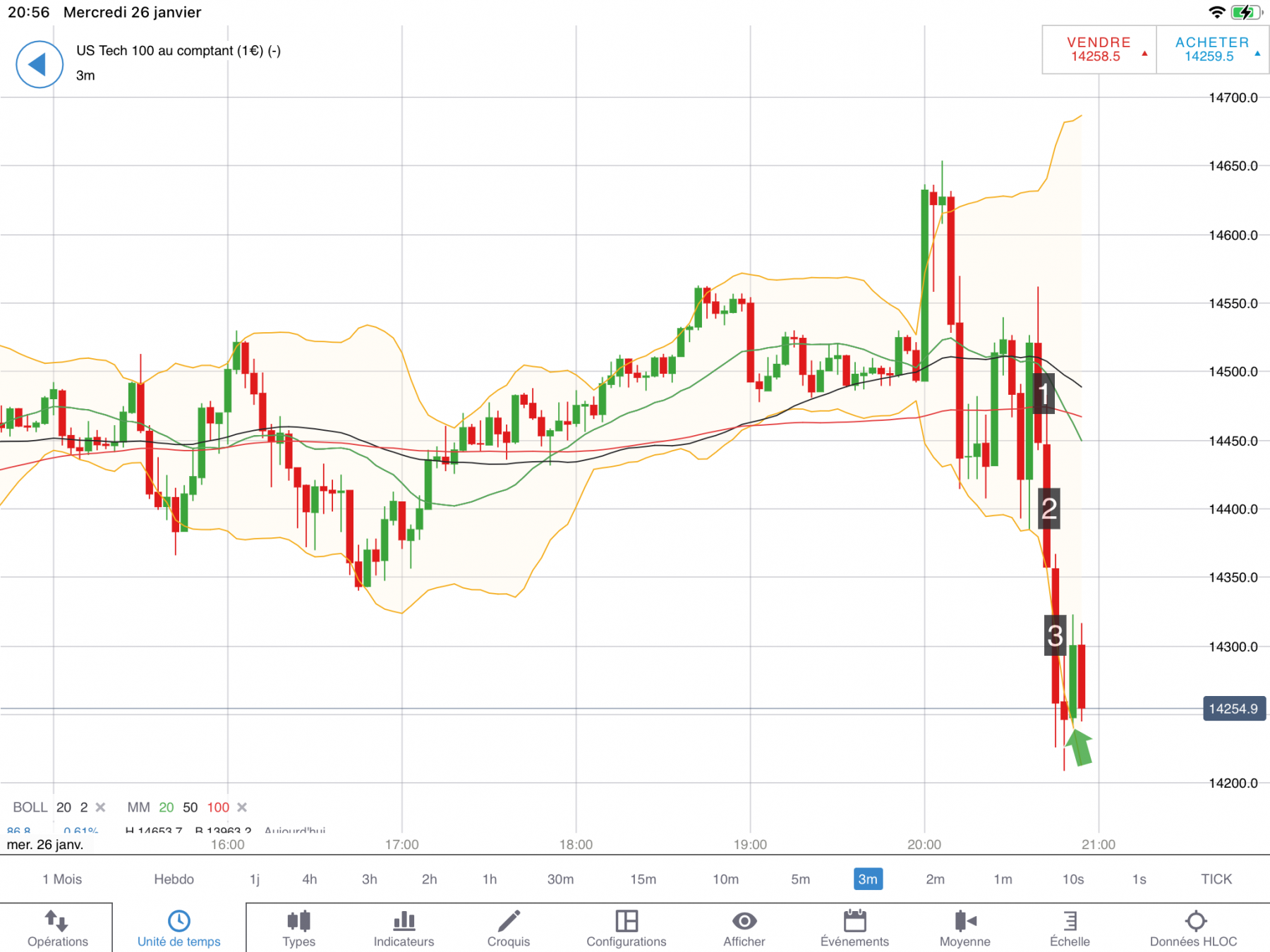Viewport: 1270px width, 952px height.
Task: Toggle the Afficher eye icon
Action: 744,928
